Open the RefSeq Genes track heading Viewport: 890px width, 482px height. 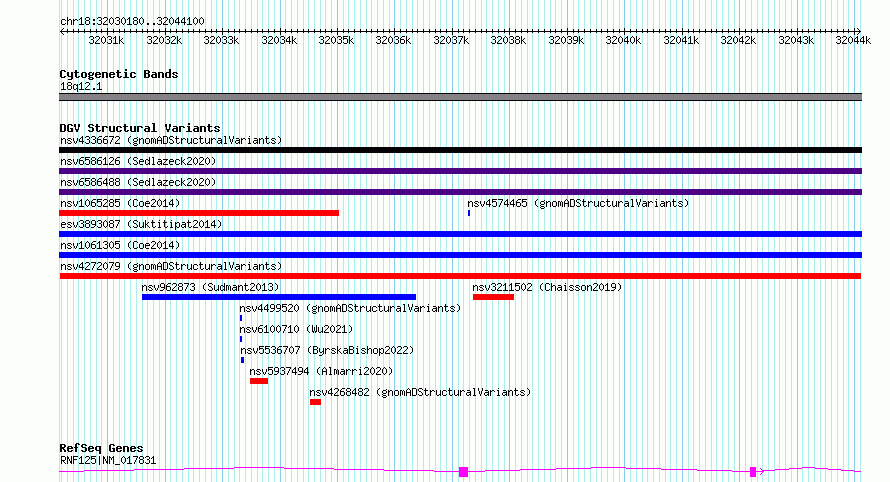point(101,448)
